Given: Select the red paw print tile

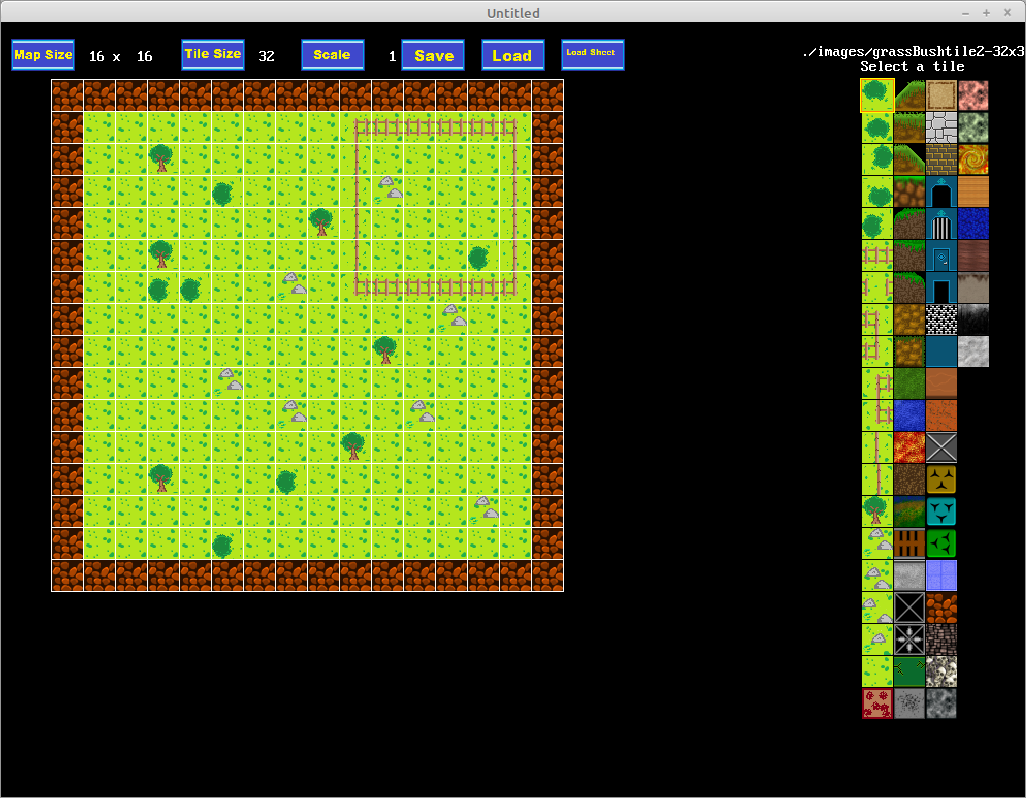Looking at the screenshot, I should [x=877, y=703].
